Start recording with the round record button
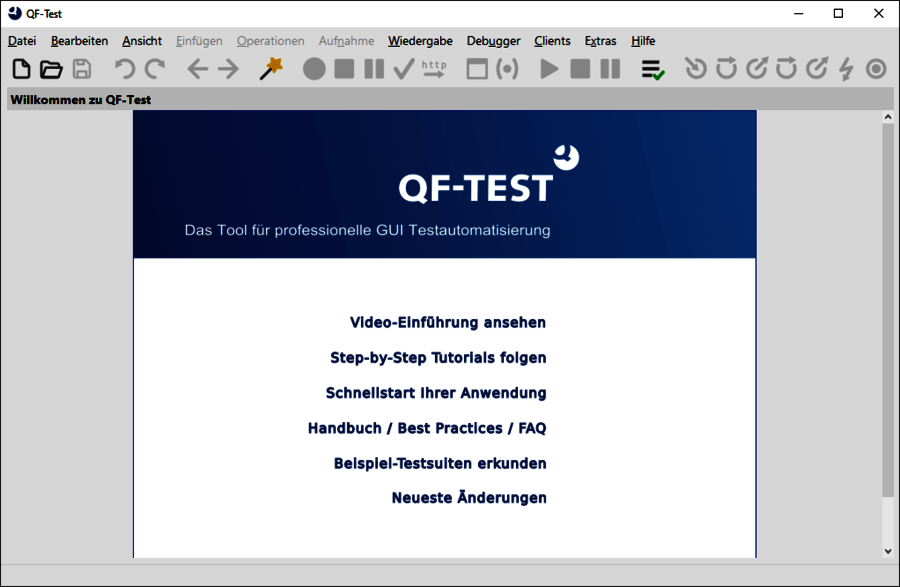The image size is (900, 587). [x=314, y=69]
